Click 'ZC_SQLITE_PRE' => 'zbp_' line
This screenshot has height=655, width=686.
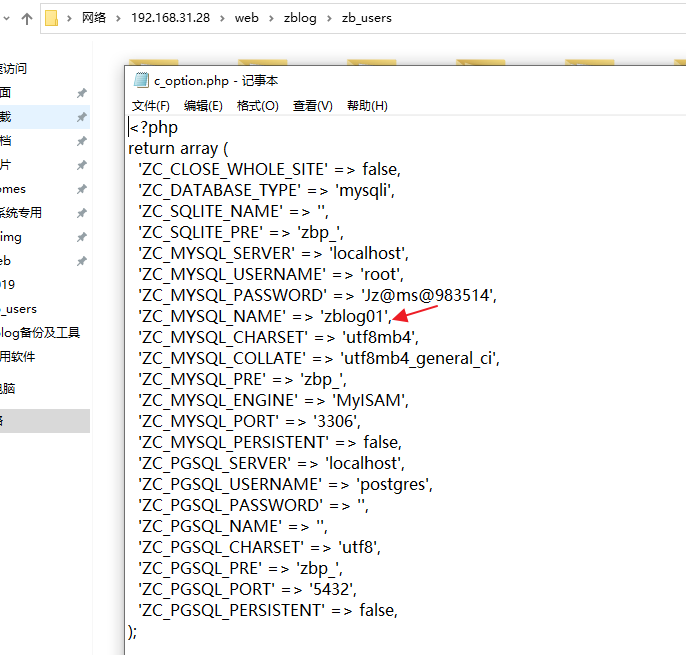241,232
